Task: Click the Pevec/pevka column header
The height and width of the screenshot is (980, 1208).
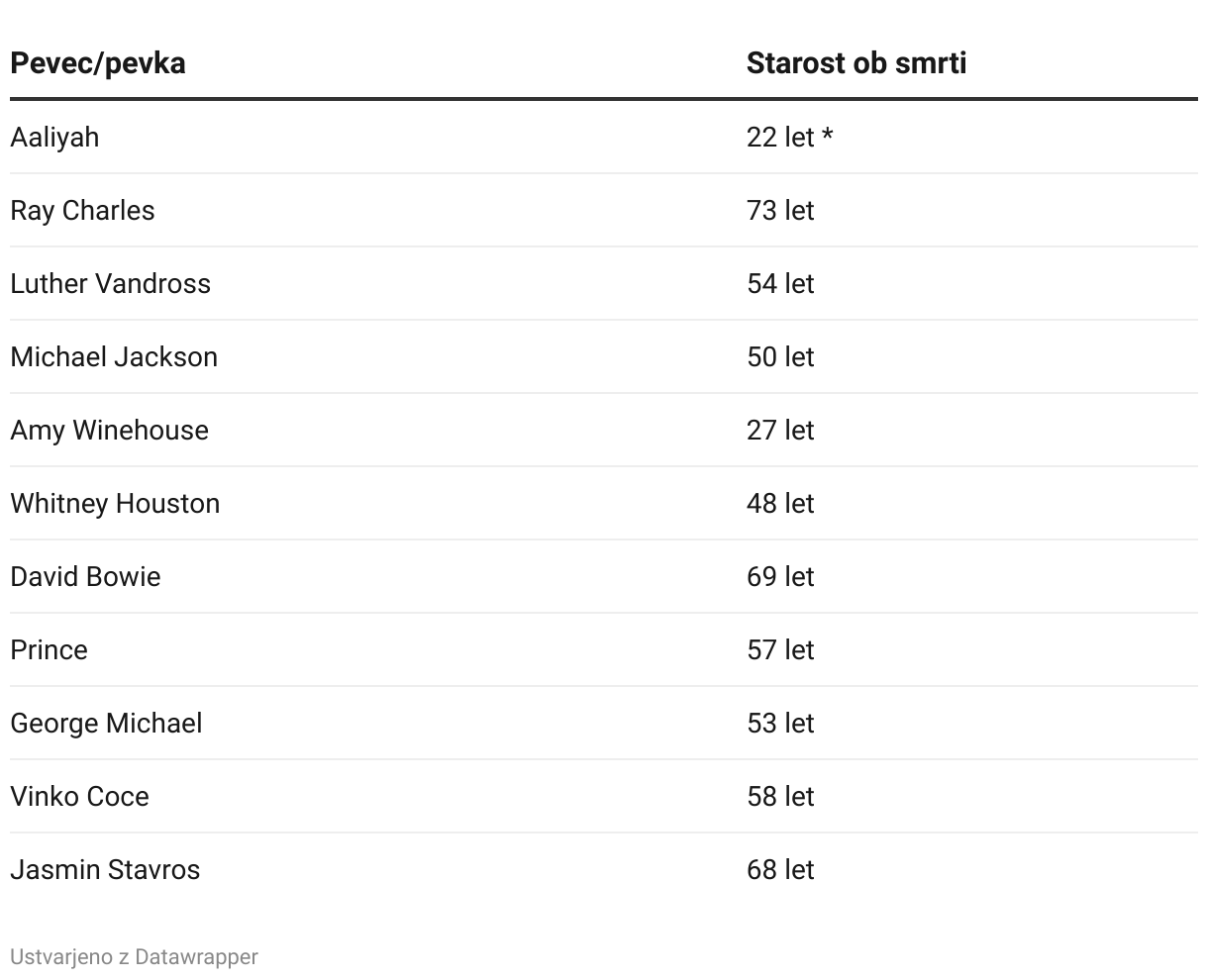Action: [97, 63]
